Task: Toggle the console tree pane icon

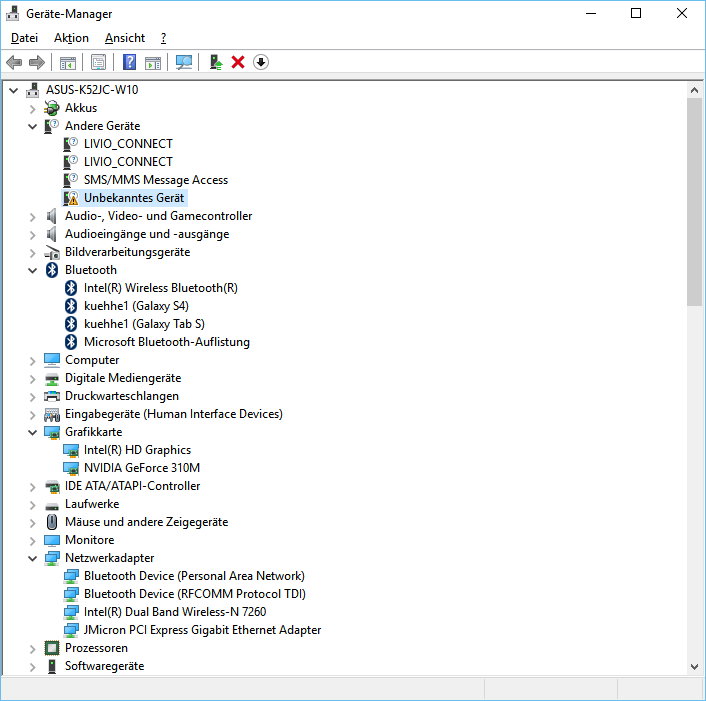Action: click(x=68, y=62)
